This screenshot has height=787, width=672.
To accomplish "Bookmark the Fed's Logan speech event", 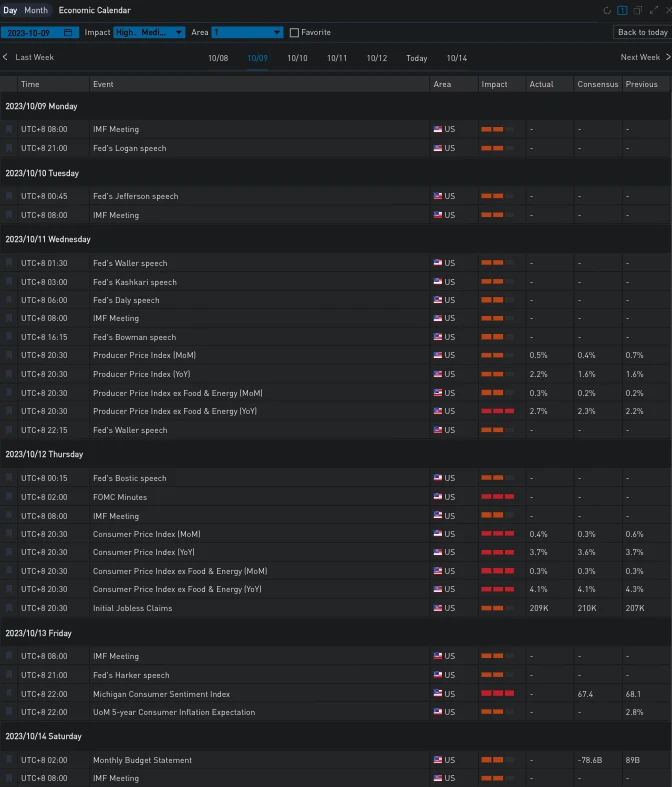I will coord(9,148).
